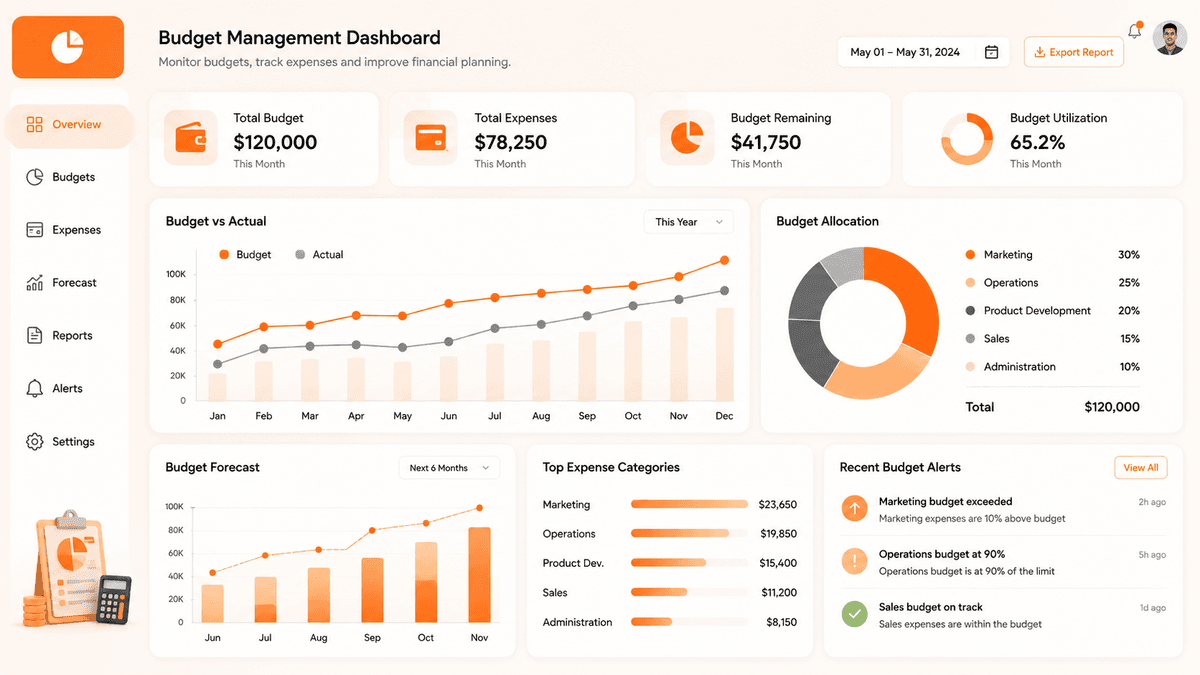
Task: Click the clipboard and calculator illustration
Action: pyautogui.click(x=78, y=568)
